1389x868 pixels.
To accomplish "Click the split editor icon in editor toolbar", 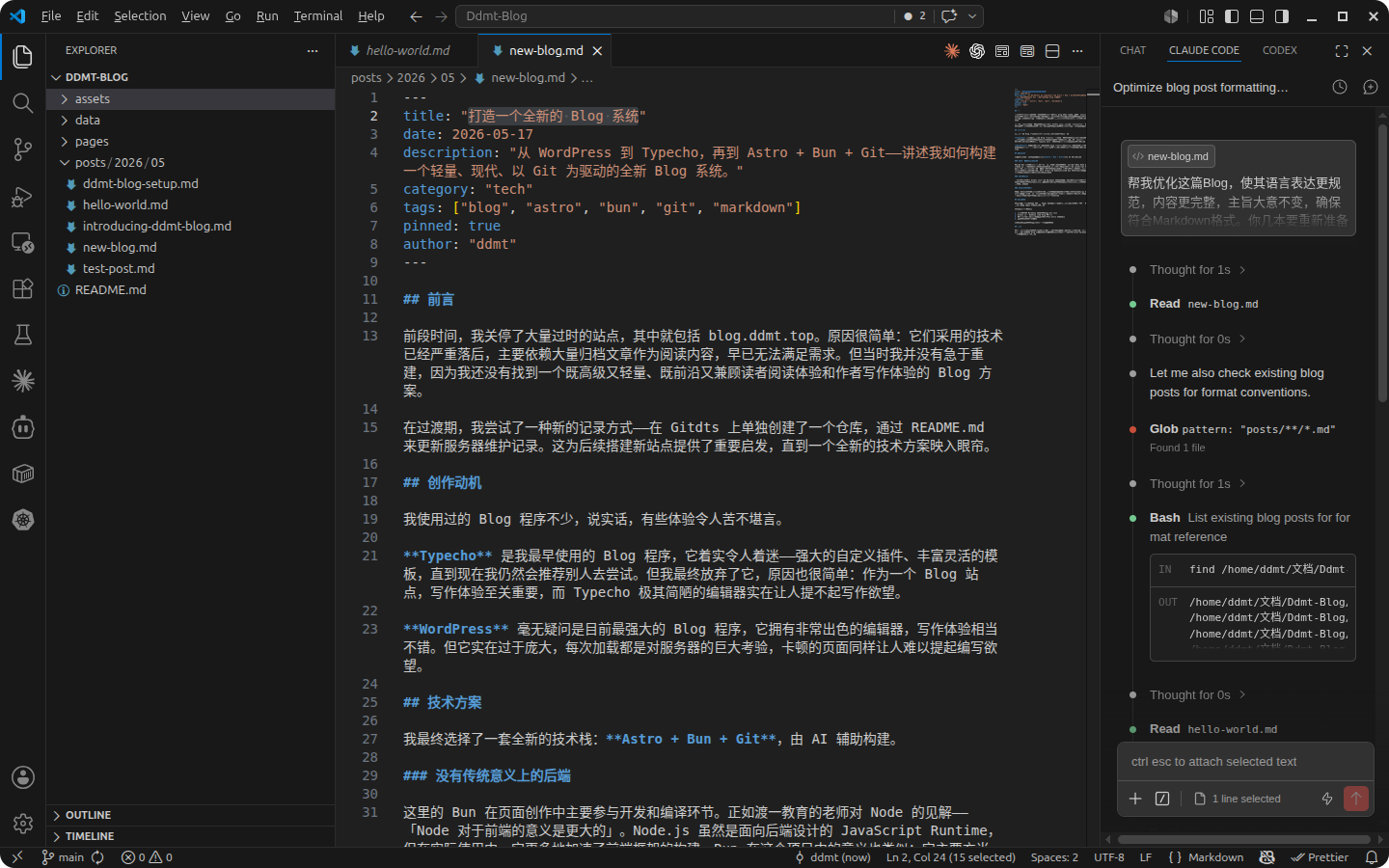I will point(1052,51).
